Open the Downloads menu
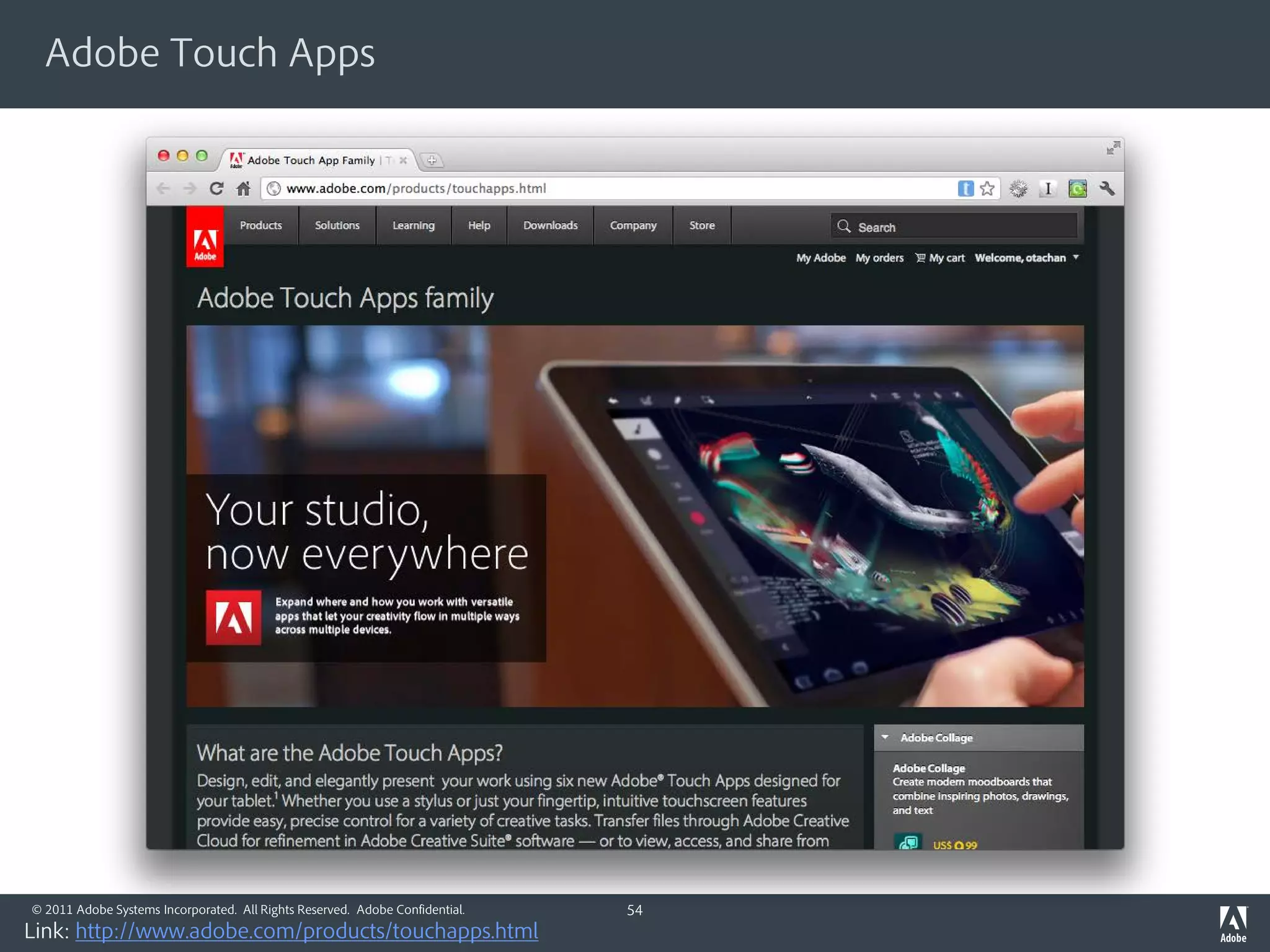 (551, 226)
